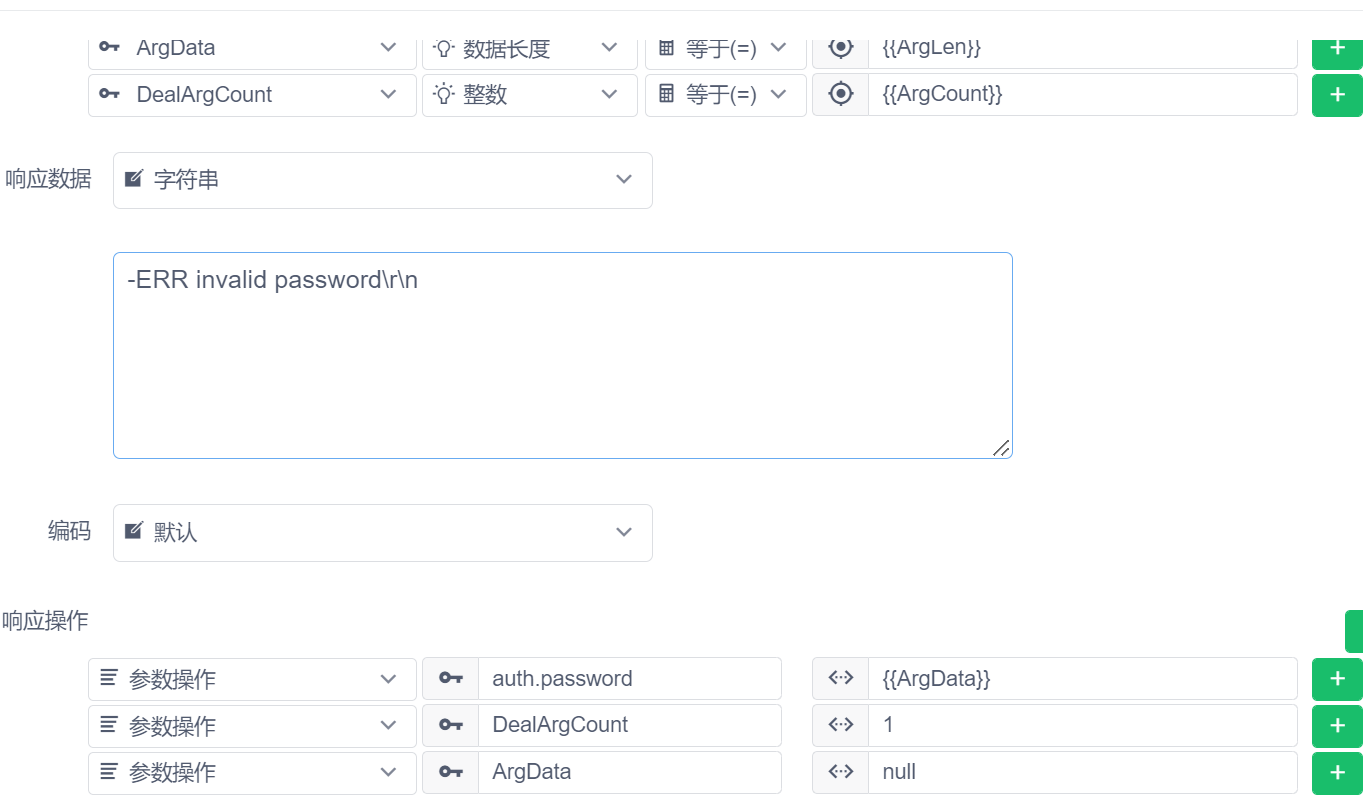The width and height of the screenshot is (1363, 810).
Task: Click arrows icon beside the null value
Action: tap(841, 772)
